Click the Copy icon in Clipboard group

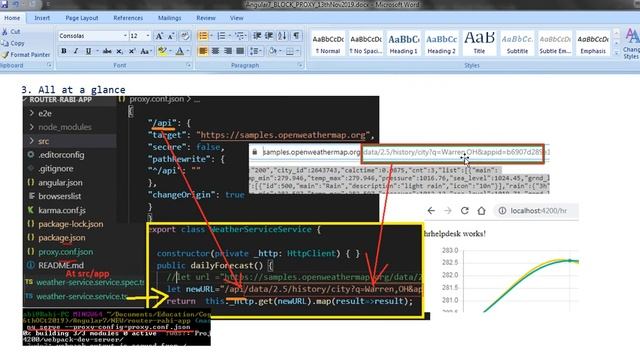[x=5, y=43]
